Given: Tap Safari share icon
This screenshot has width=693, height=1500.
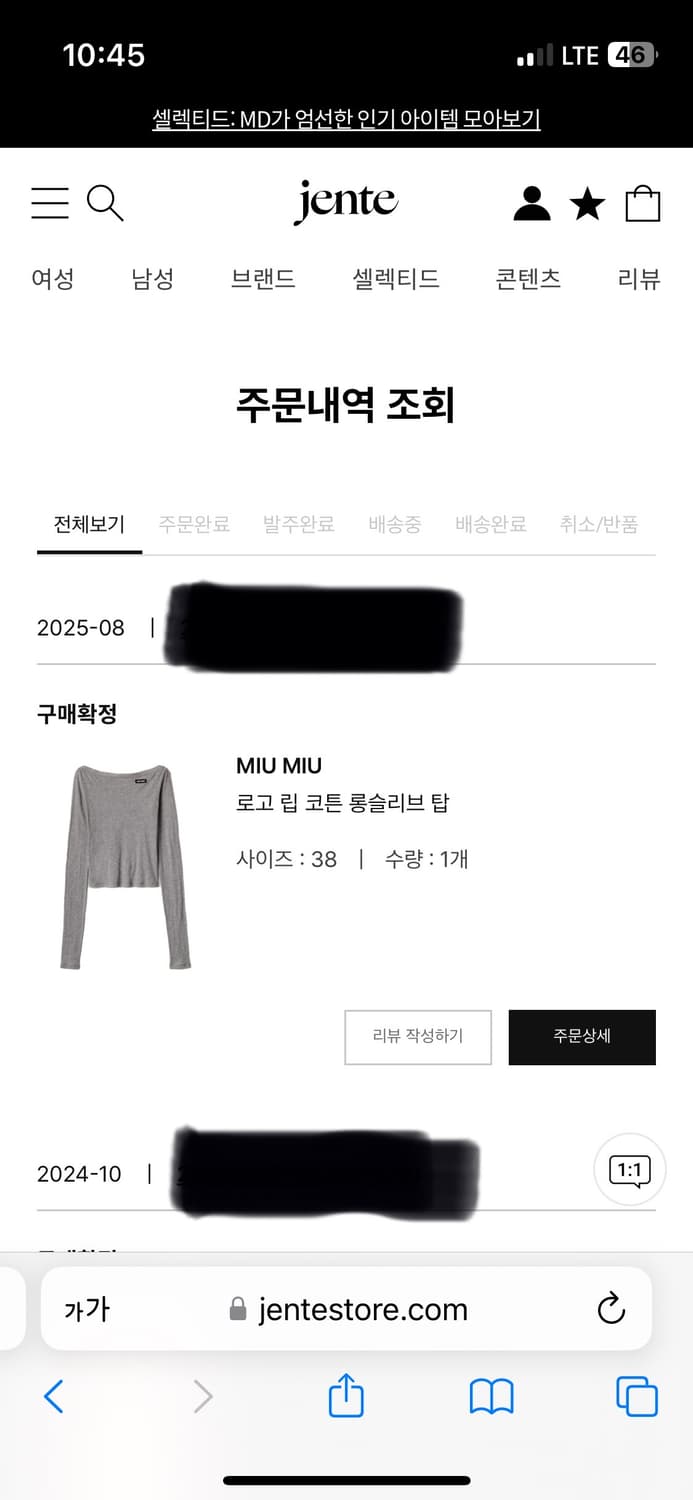Looking at the screenshot, I should pos(346,1396).
